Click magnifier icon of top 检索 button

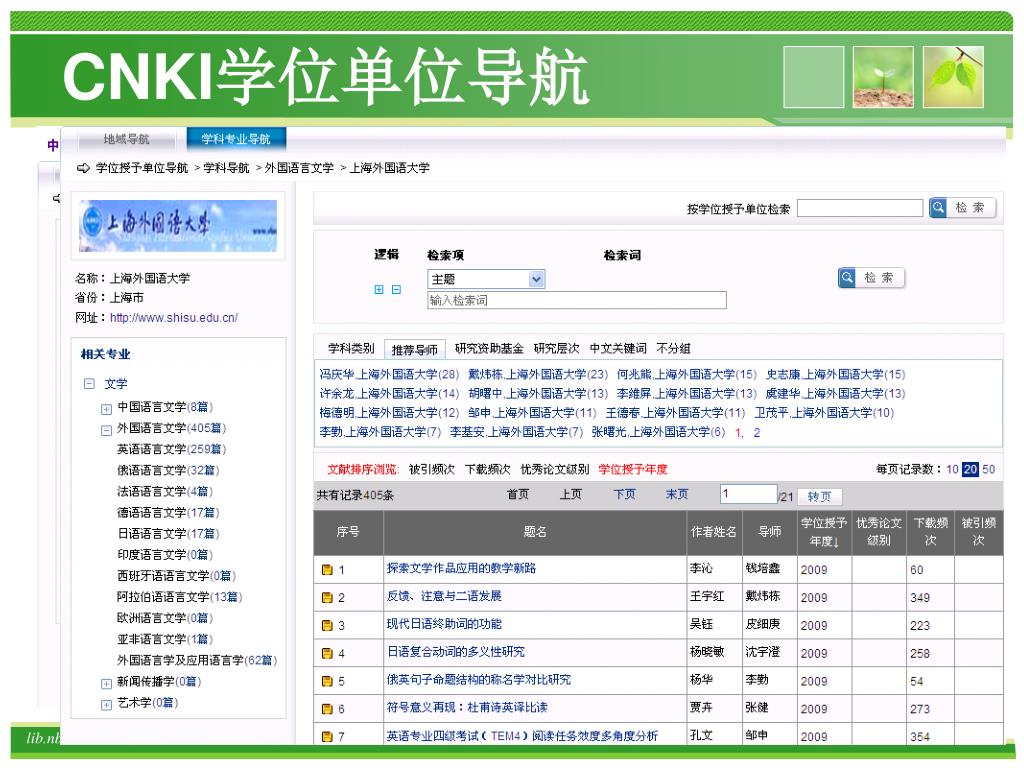[x=938, y=208]
